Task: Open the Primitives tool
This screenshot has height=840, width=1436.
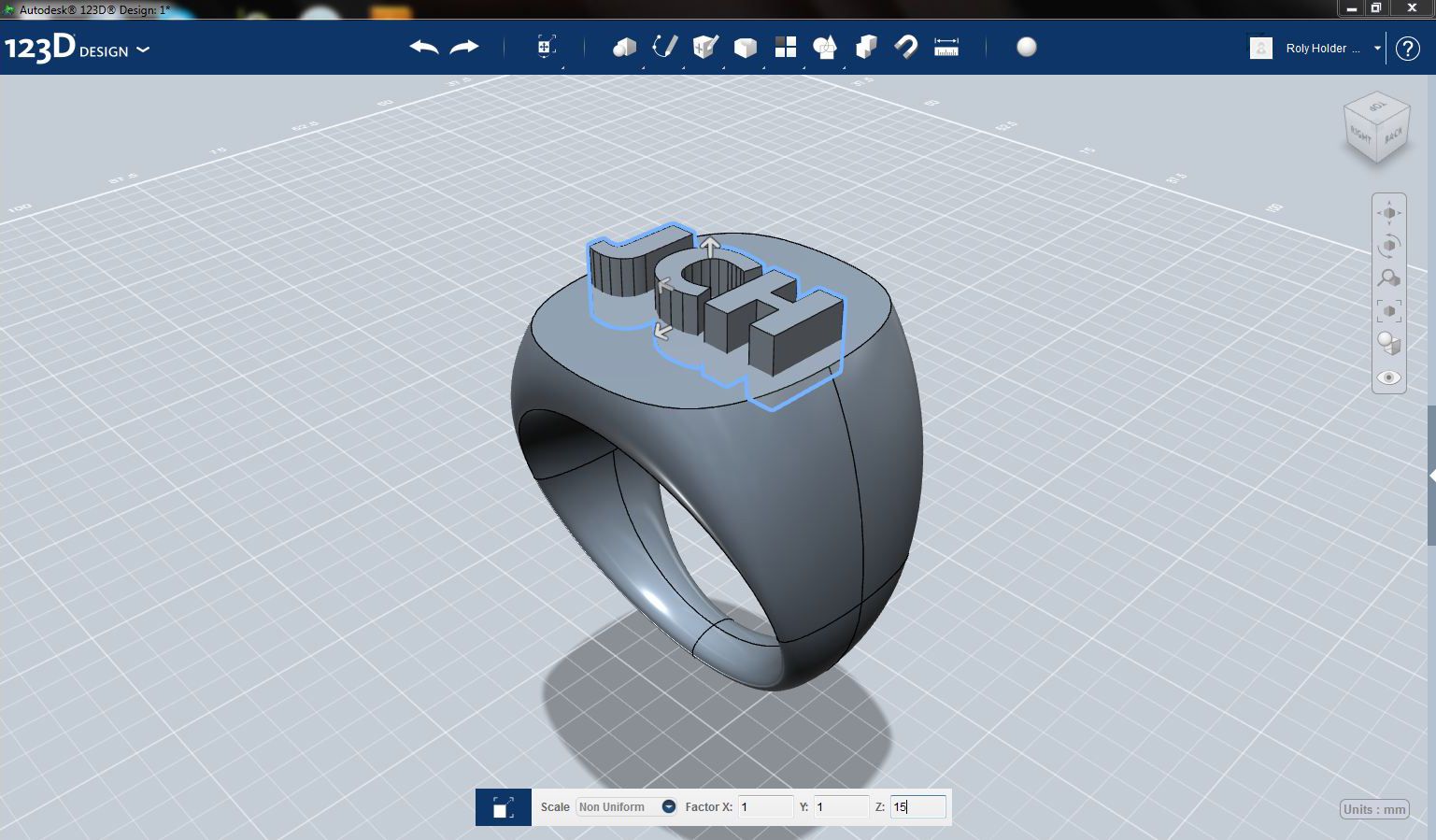Action: (623, 46)
